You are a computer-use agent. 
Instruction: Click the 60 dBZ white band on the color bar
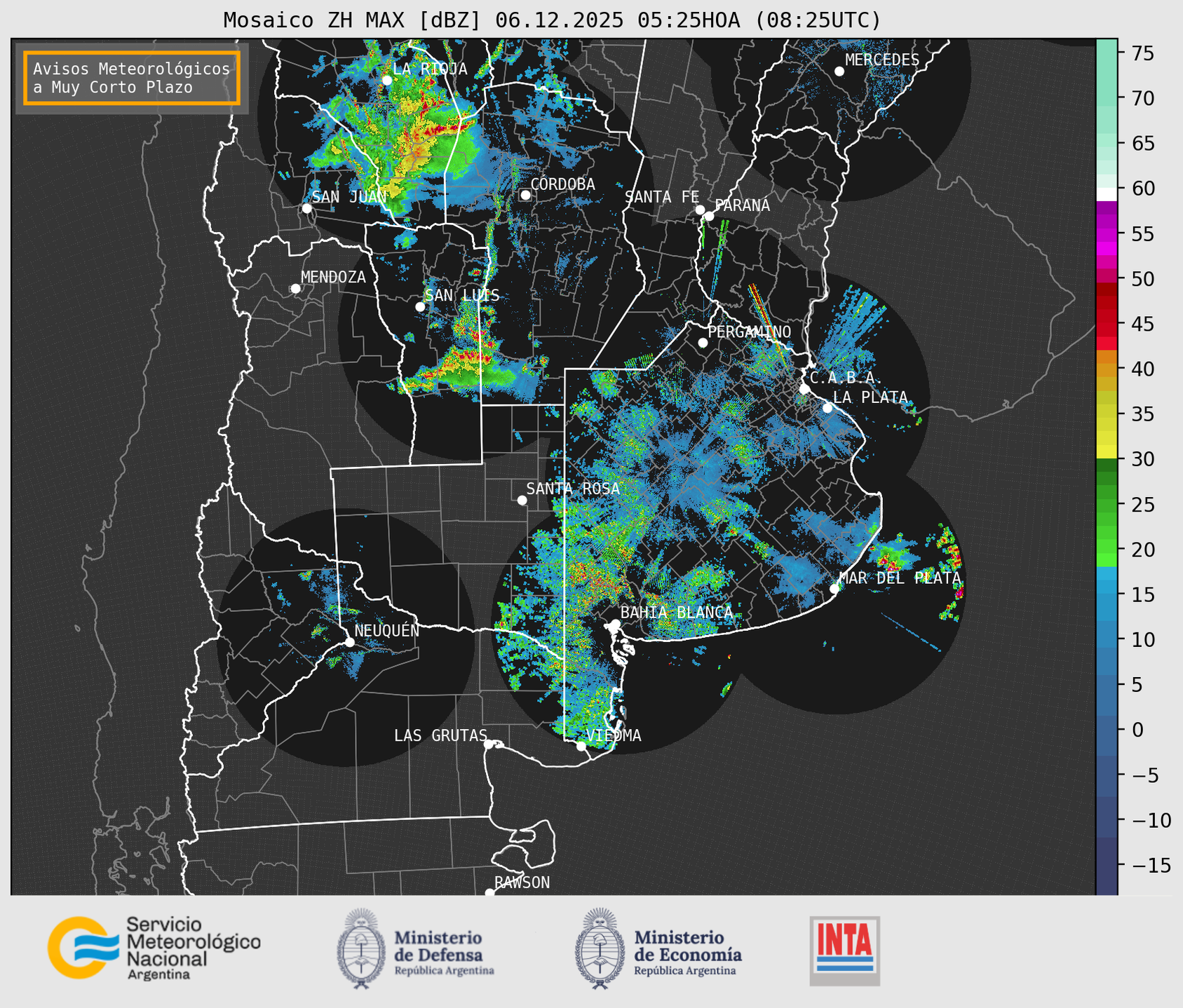click(x=1107, y=193)
